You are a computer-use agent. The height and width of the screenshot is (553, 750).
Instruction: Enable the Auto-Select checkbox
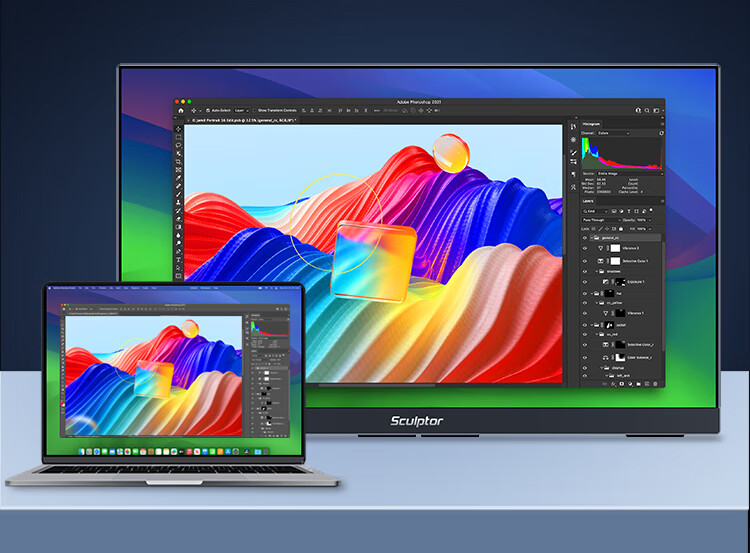pyautogui.click(x=205, y=109)
